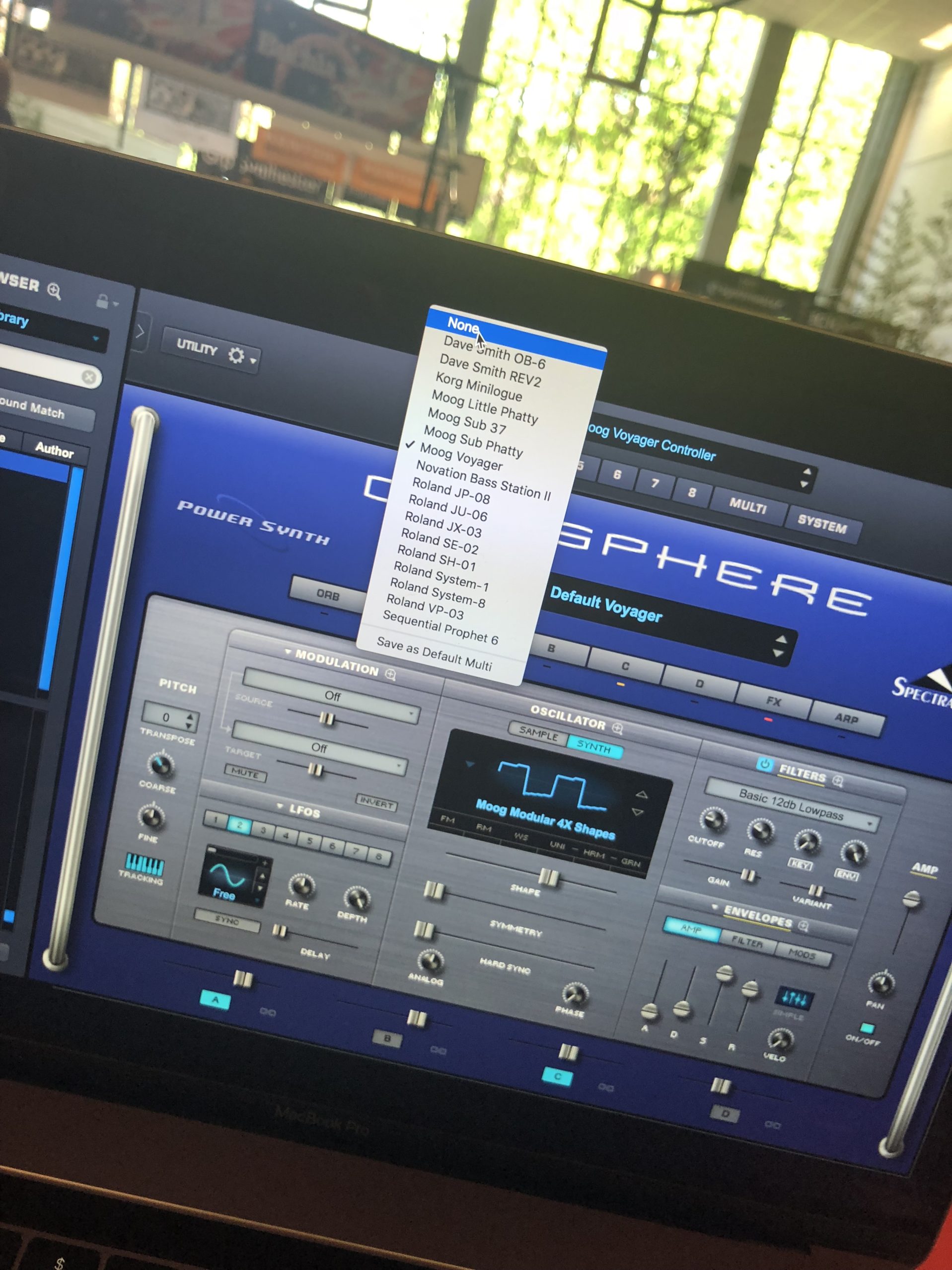952x1270 pixels.
Task: Open the envelope SIMPLE mode icon
Action: (x=795, y=1000)
